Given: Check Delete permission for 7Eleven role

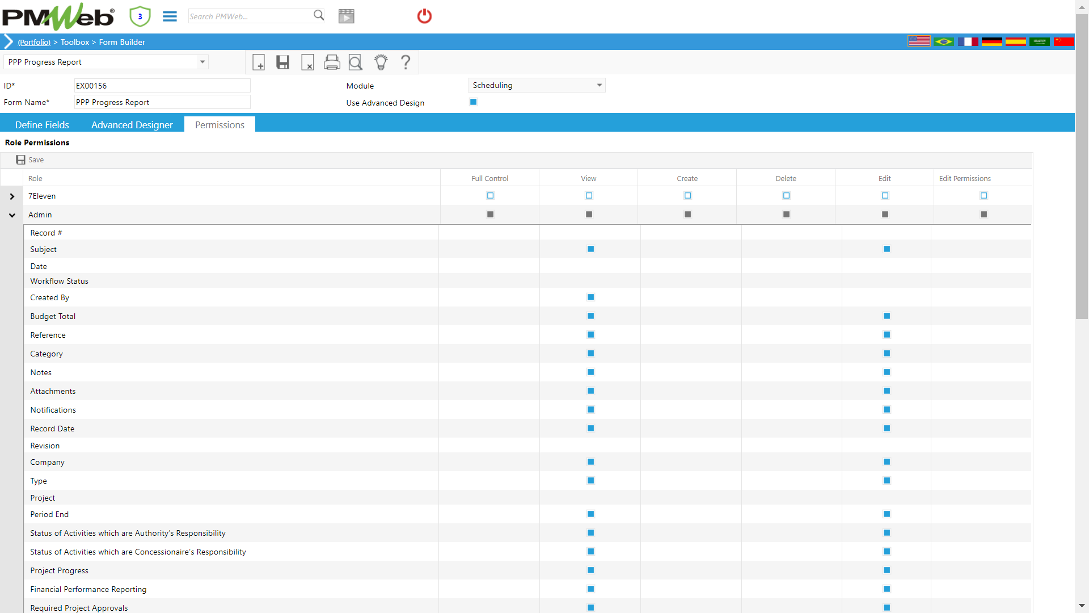Looking at the screenshot, I should pyautogui.click(x=786, y=196).
